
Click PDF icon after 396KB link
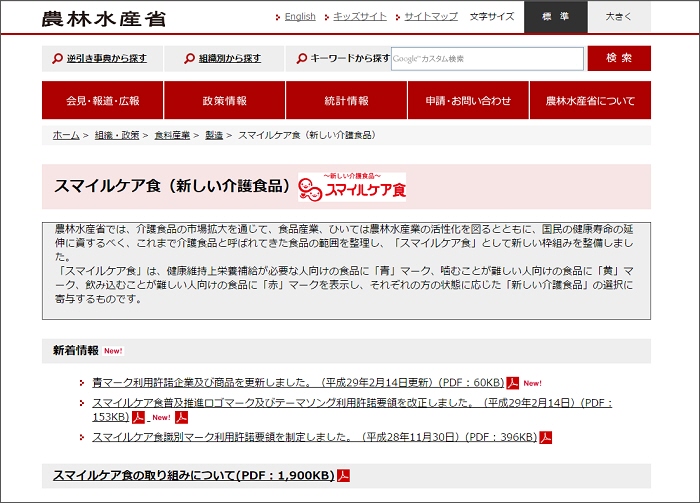[x=546, y=437]
